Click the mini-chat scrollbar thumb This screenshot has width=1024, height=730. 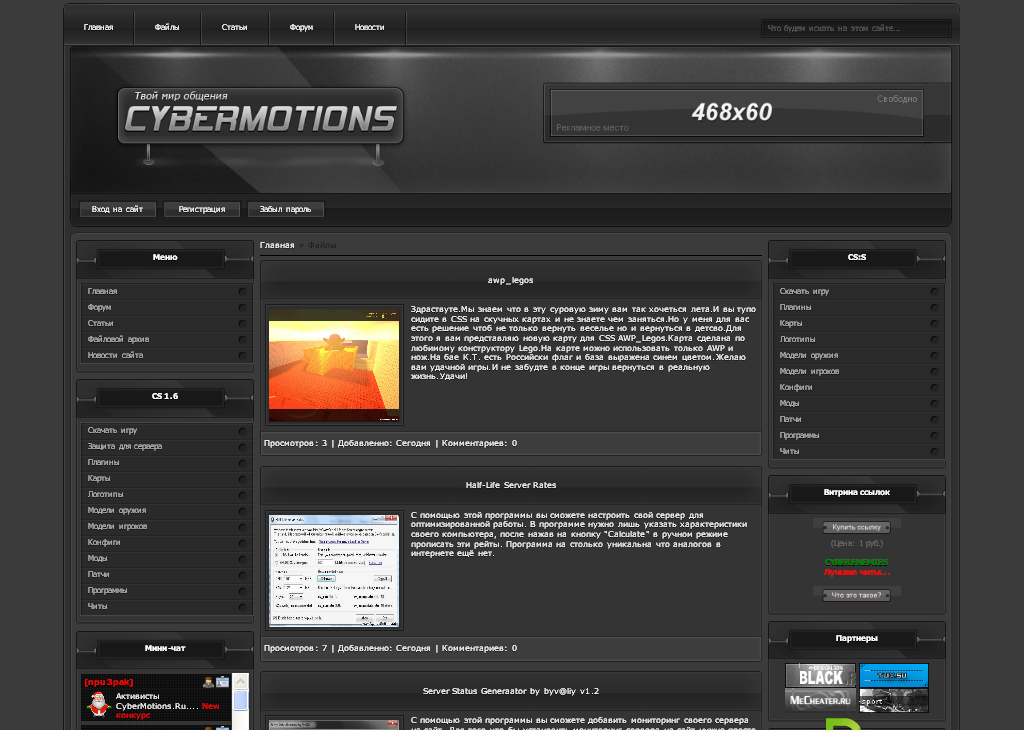coord(240,700)
